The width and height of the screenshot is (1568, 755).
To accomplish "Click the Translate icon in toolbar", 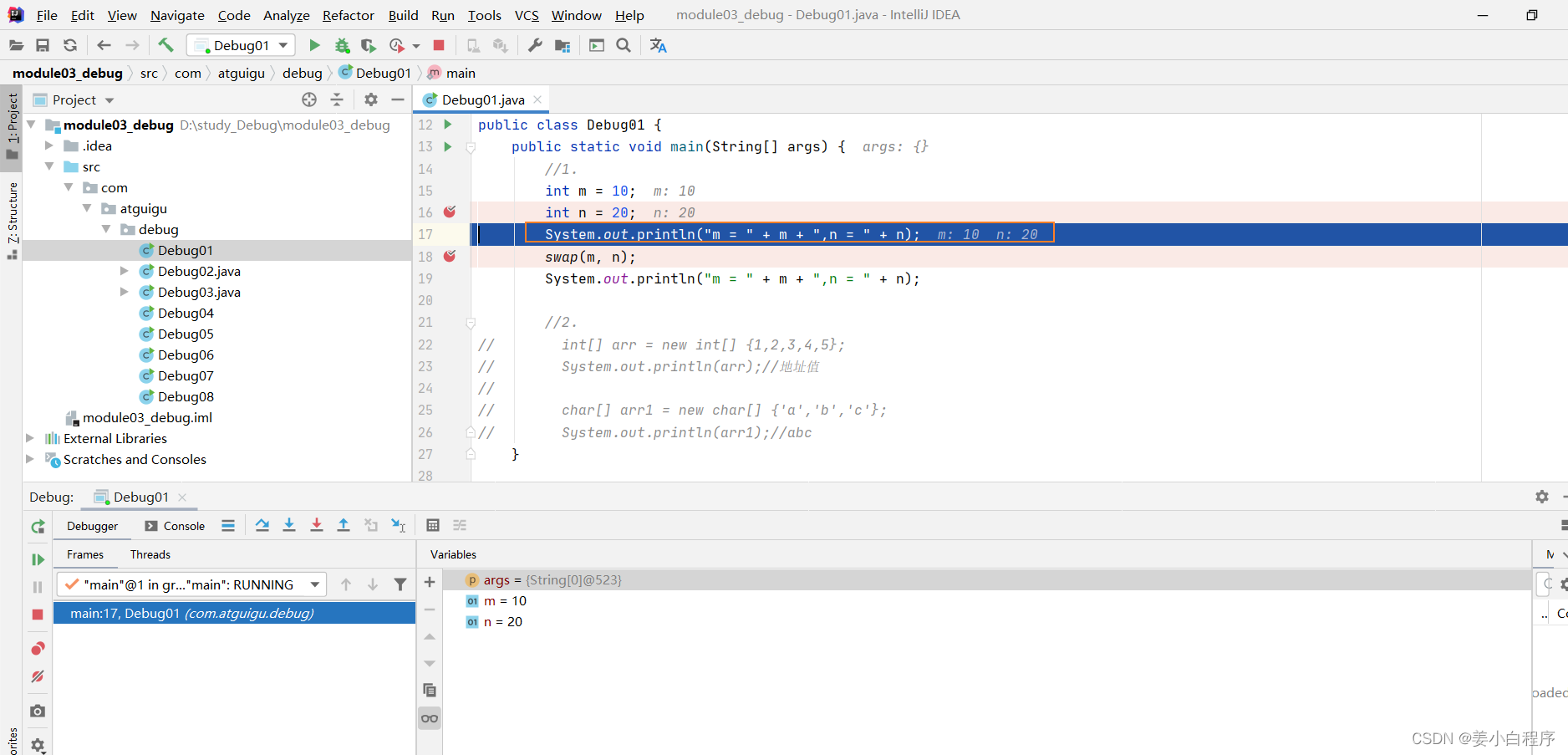I will click(659, 45).
